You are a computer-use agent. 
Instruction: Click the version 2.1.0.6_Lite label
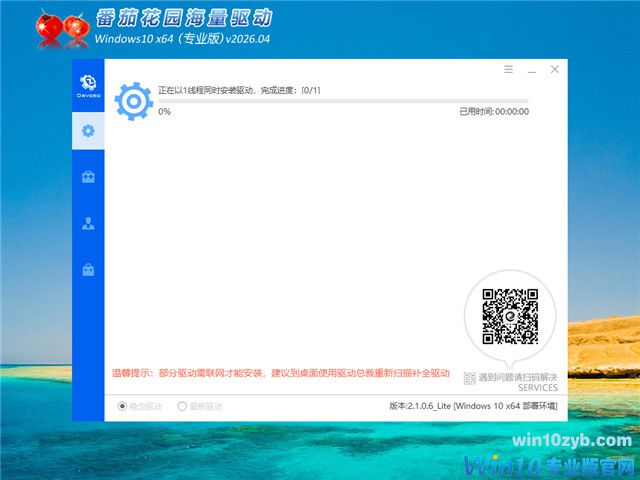473,406
